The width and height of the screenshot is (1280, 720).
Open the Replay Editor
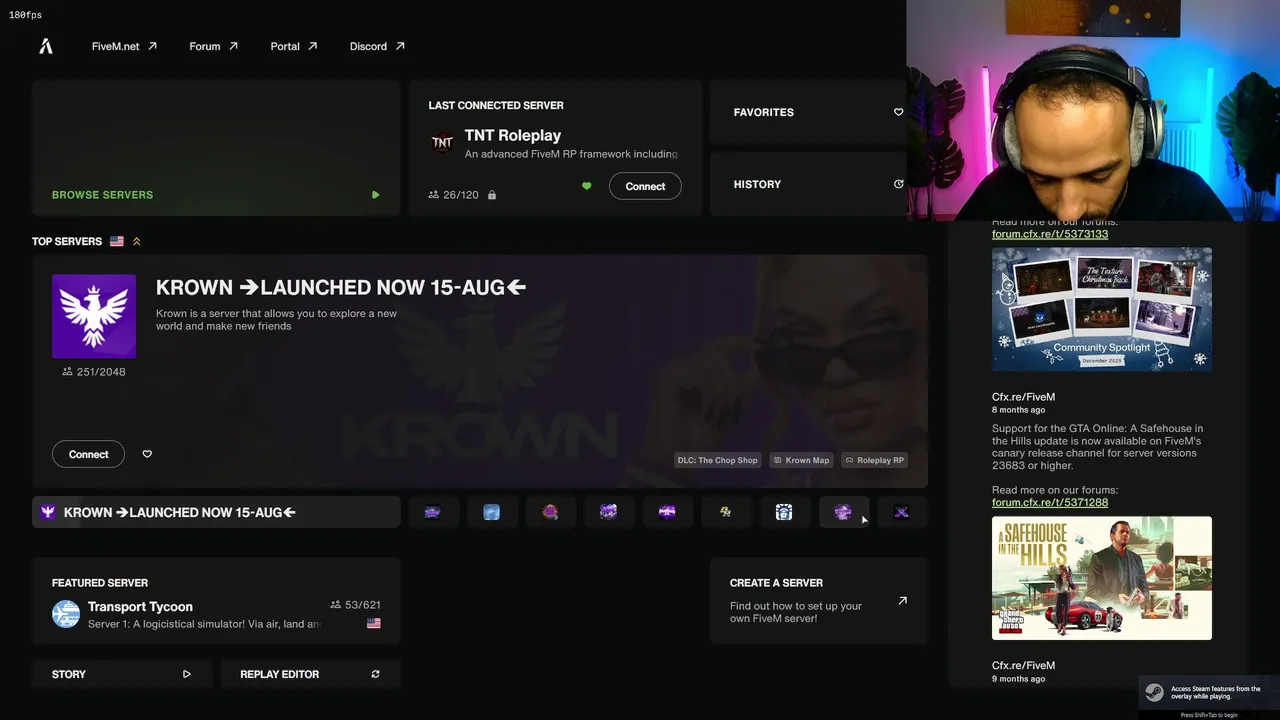tap(310, 674)
